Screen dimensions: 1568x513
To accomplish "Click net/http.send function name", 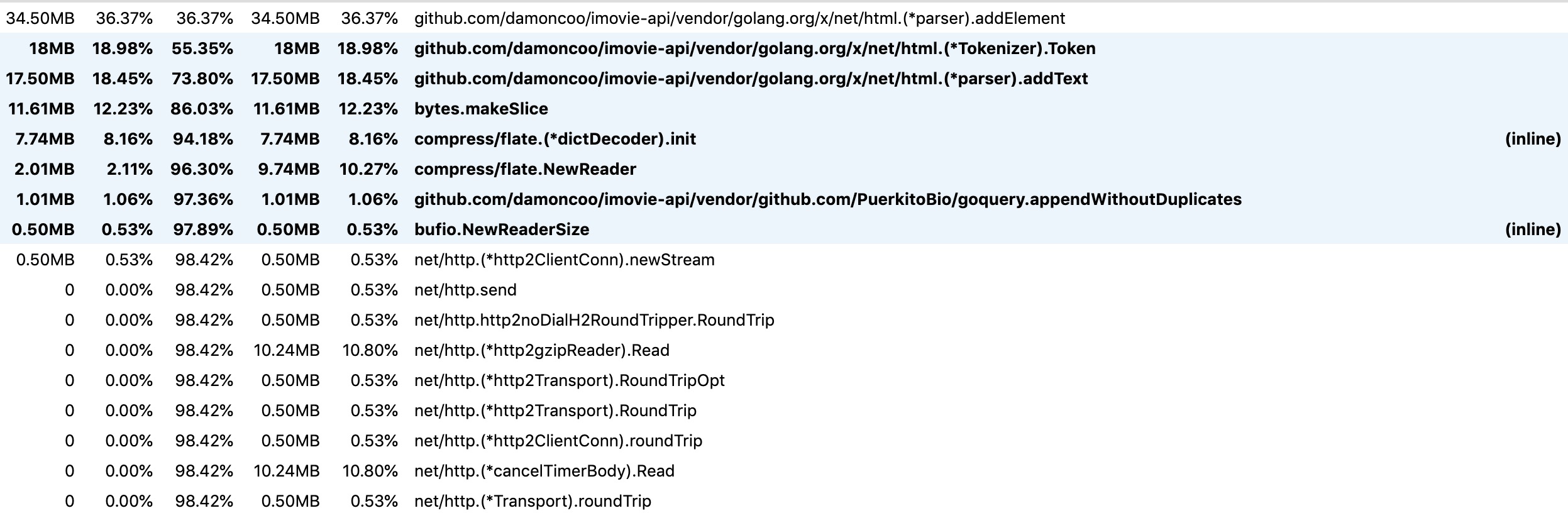I will [465, 290].
